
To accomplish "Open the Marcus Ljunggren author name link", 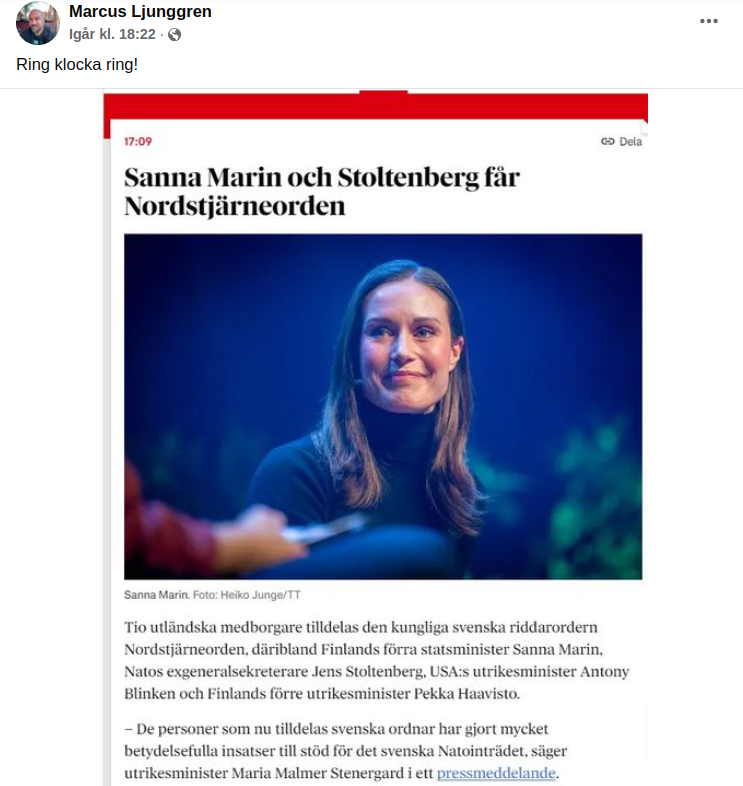I will click(x=140, y=12).
